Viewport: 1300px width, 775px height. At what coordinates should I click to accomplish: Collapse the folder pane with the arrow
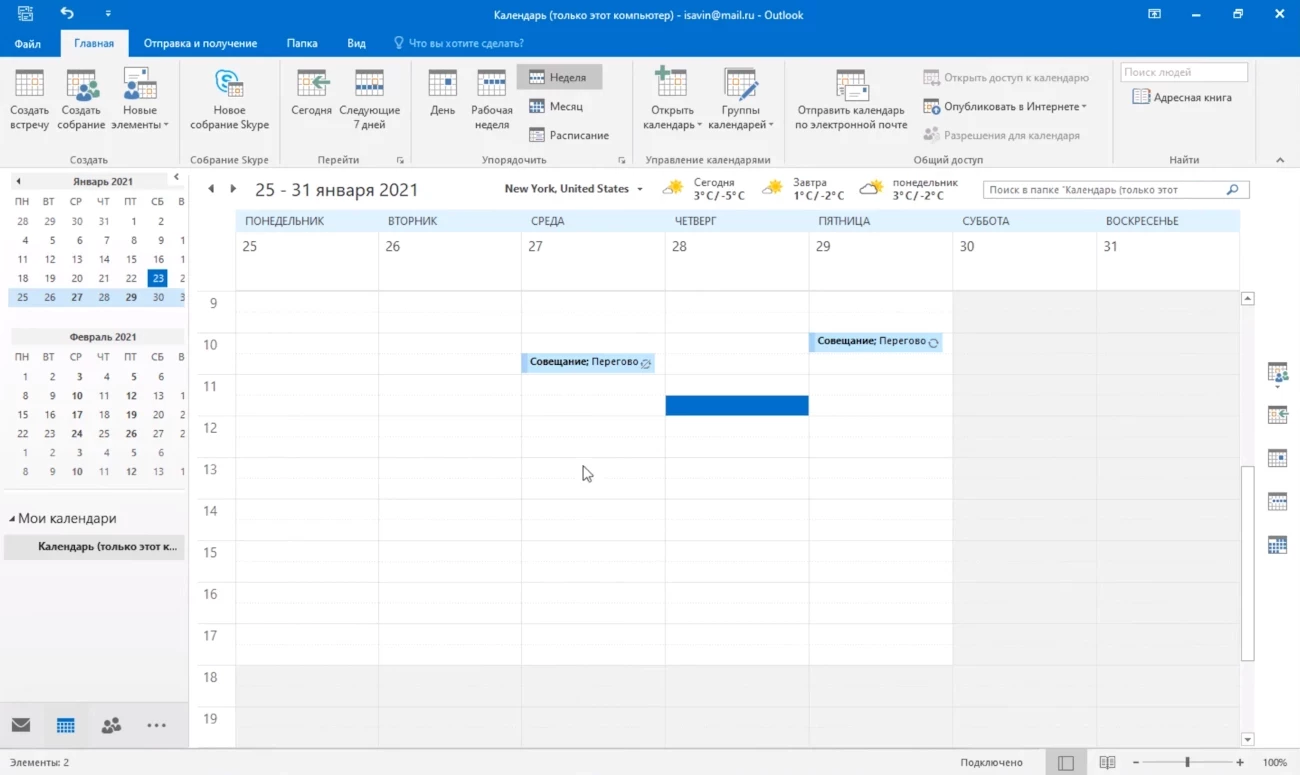176,177
